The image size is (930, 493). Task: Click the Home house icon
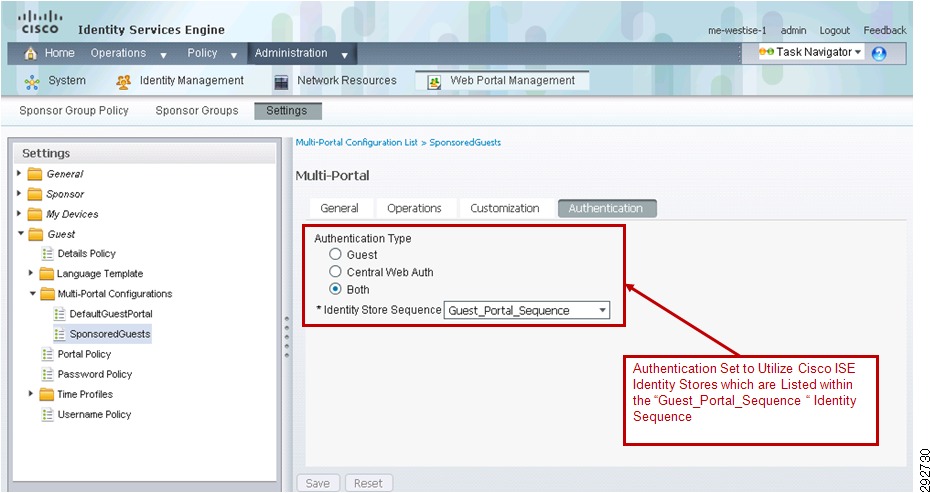tap(30, 53)
